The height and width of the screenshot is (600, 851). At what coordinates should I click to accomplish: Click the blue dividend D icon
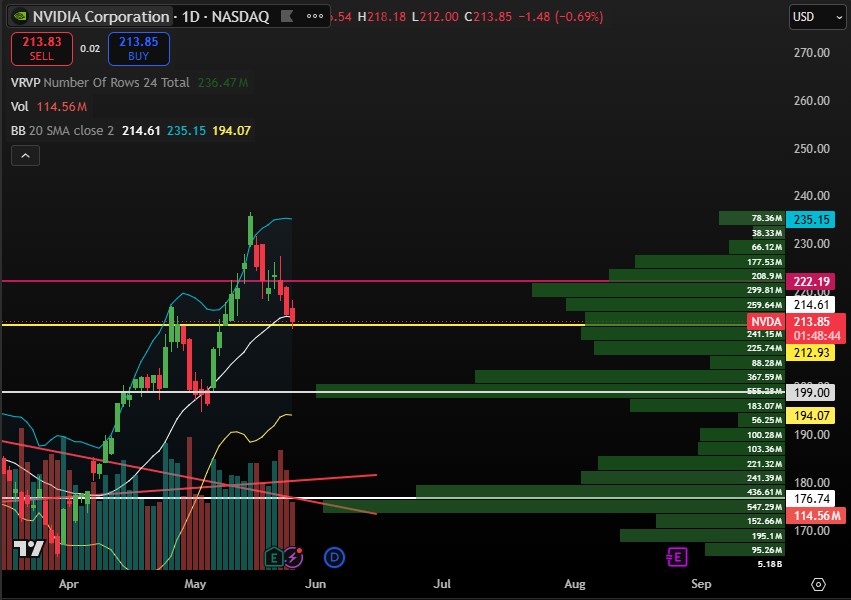click(334, 557)
